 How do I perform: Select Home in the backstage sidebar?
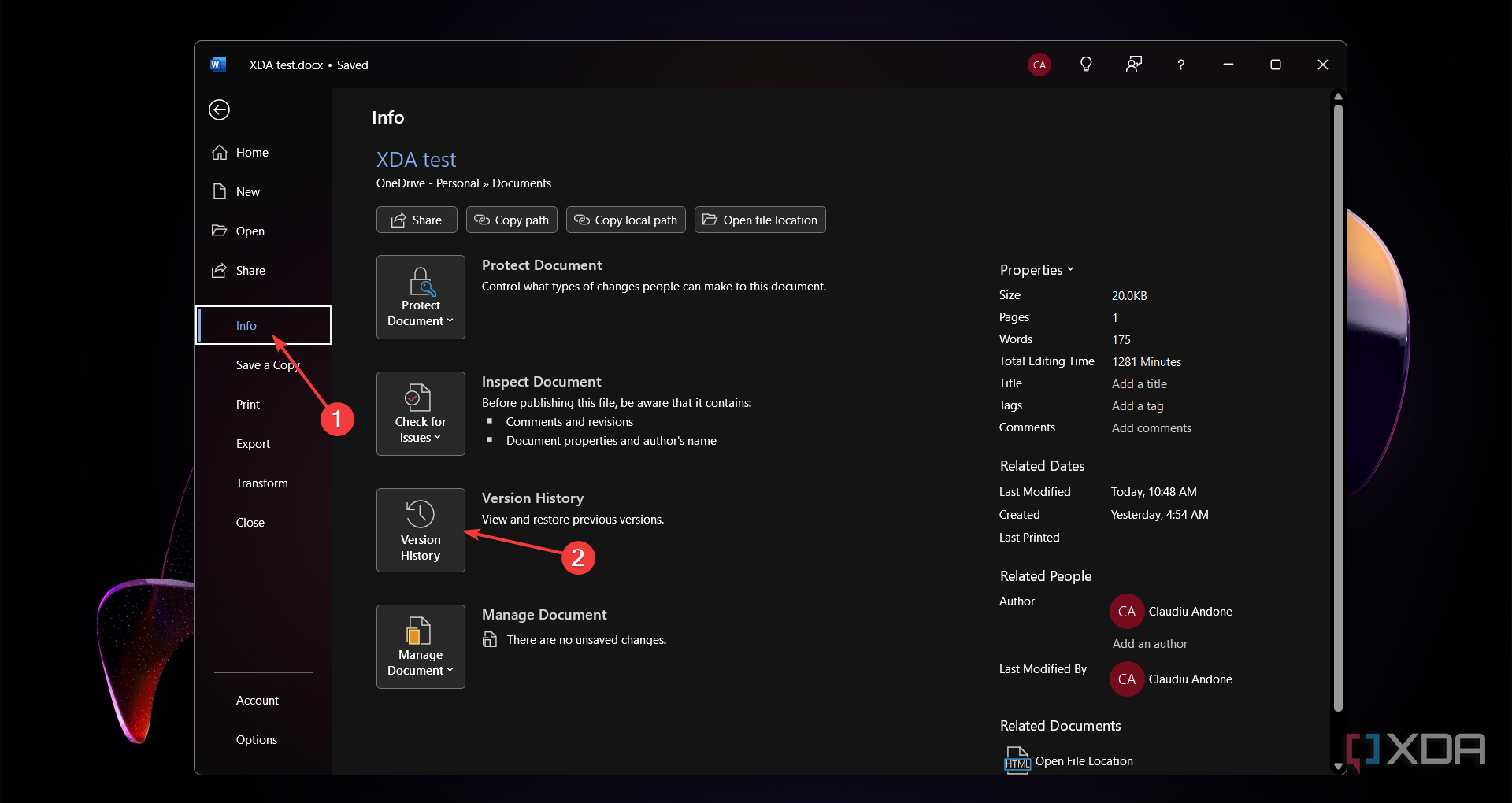[x=252, y=152]
